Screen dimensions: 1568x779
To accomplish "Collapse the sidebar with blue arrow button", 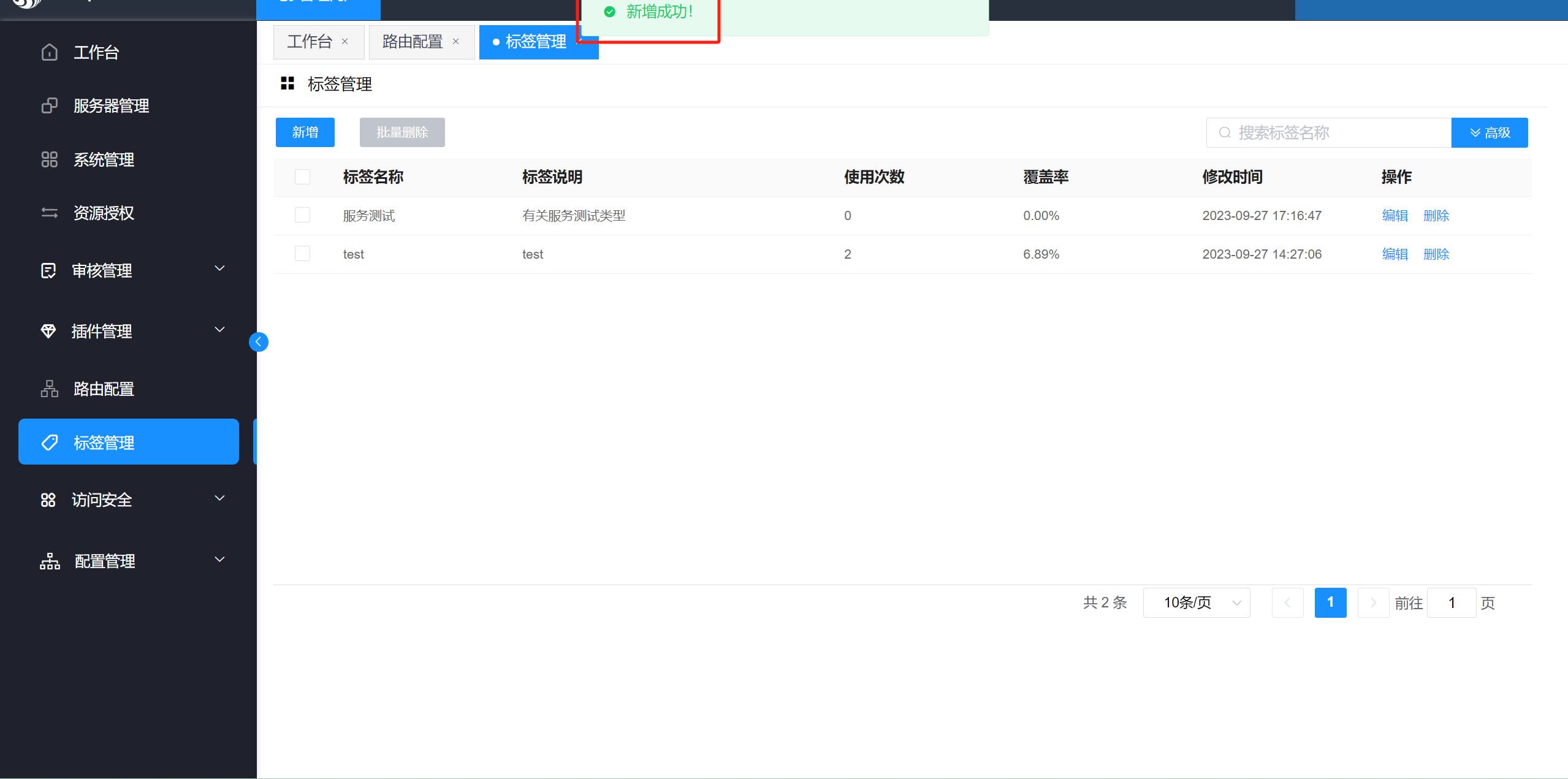I will [x=259, y=342].
